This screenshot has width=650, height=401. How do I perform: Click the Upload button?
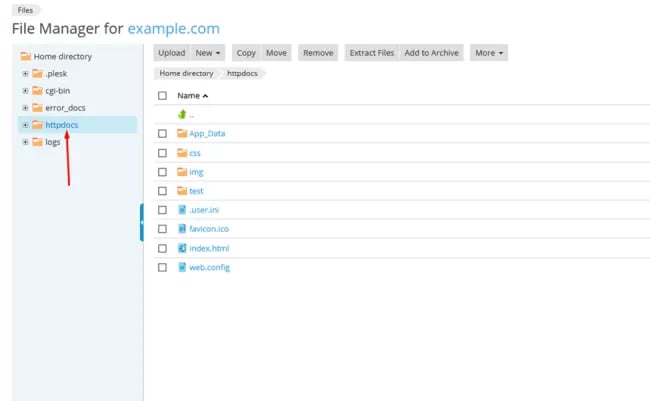(172, 53)
